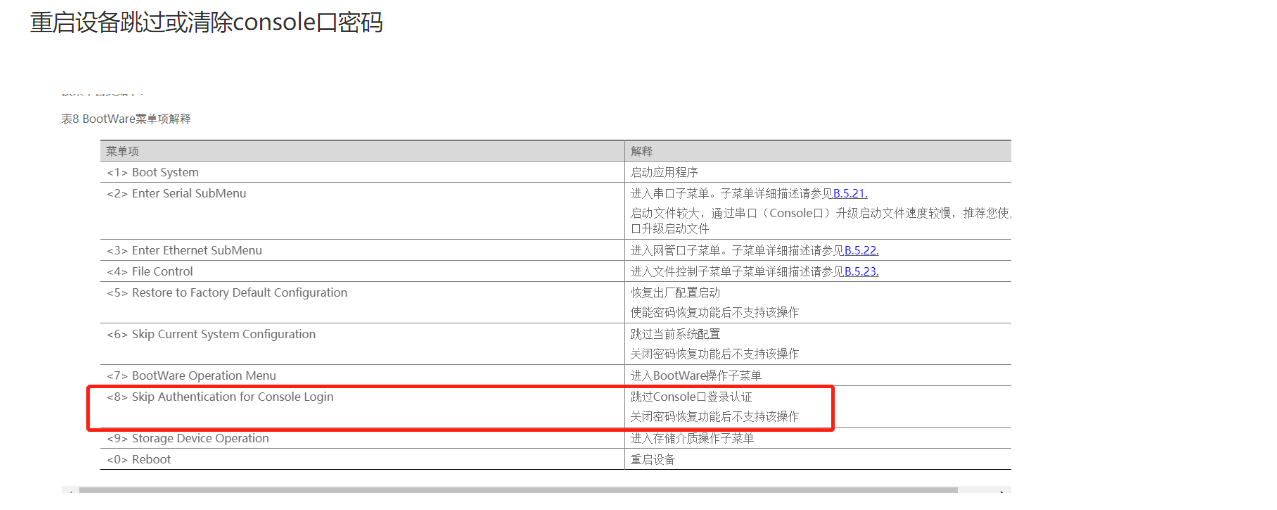Click the horizontal scrollbar below the table
Viewport: 1277px width, 510px height.
517,490
